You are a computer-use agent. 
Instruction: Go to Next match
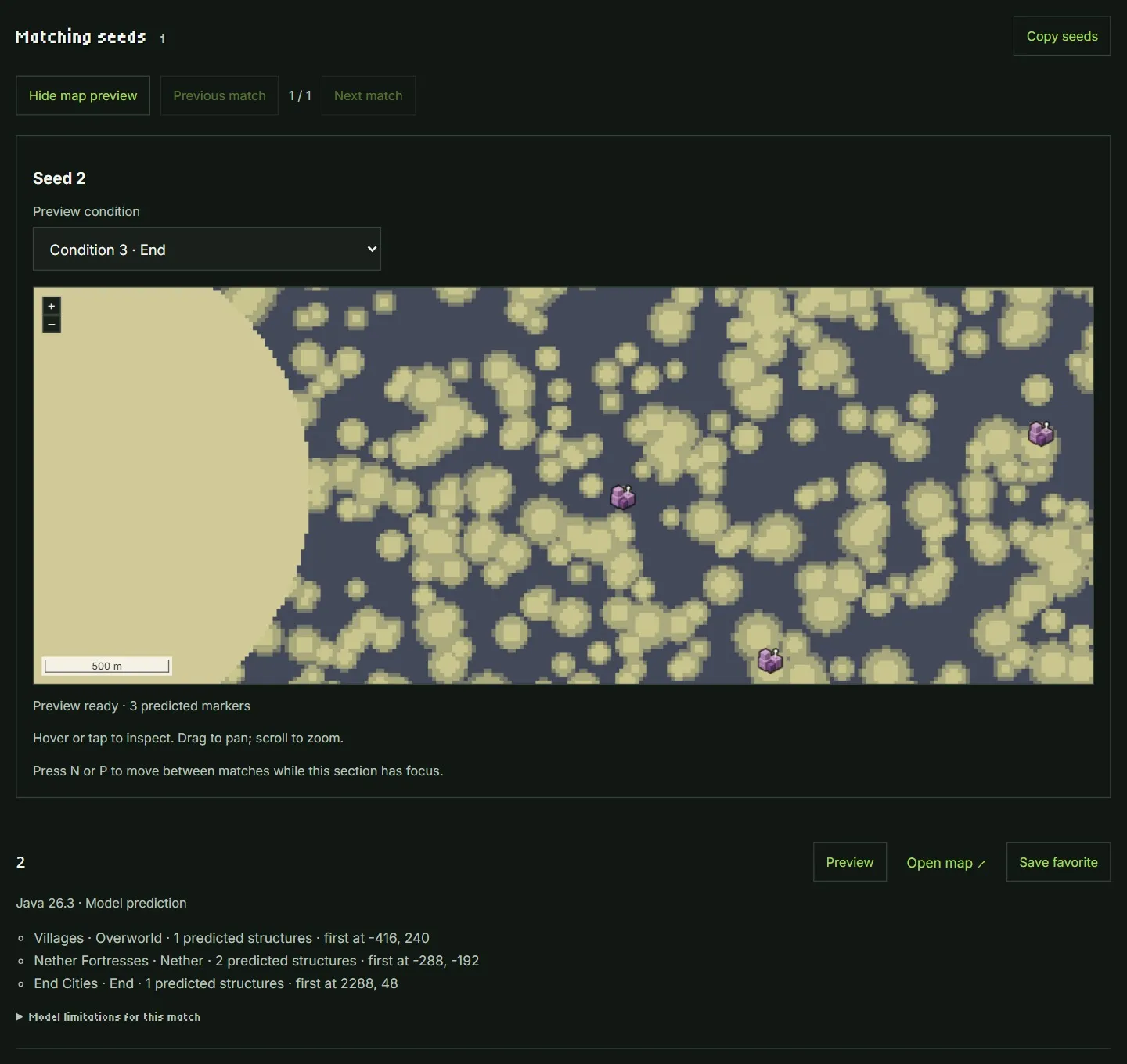pos(369,95)
